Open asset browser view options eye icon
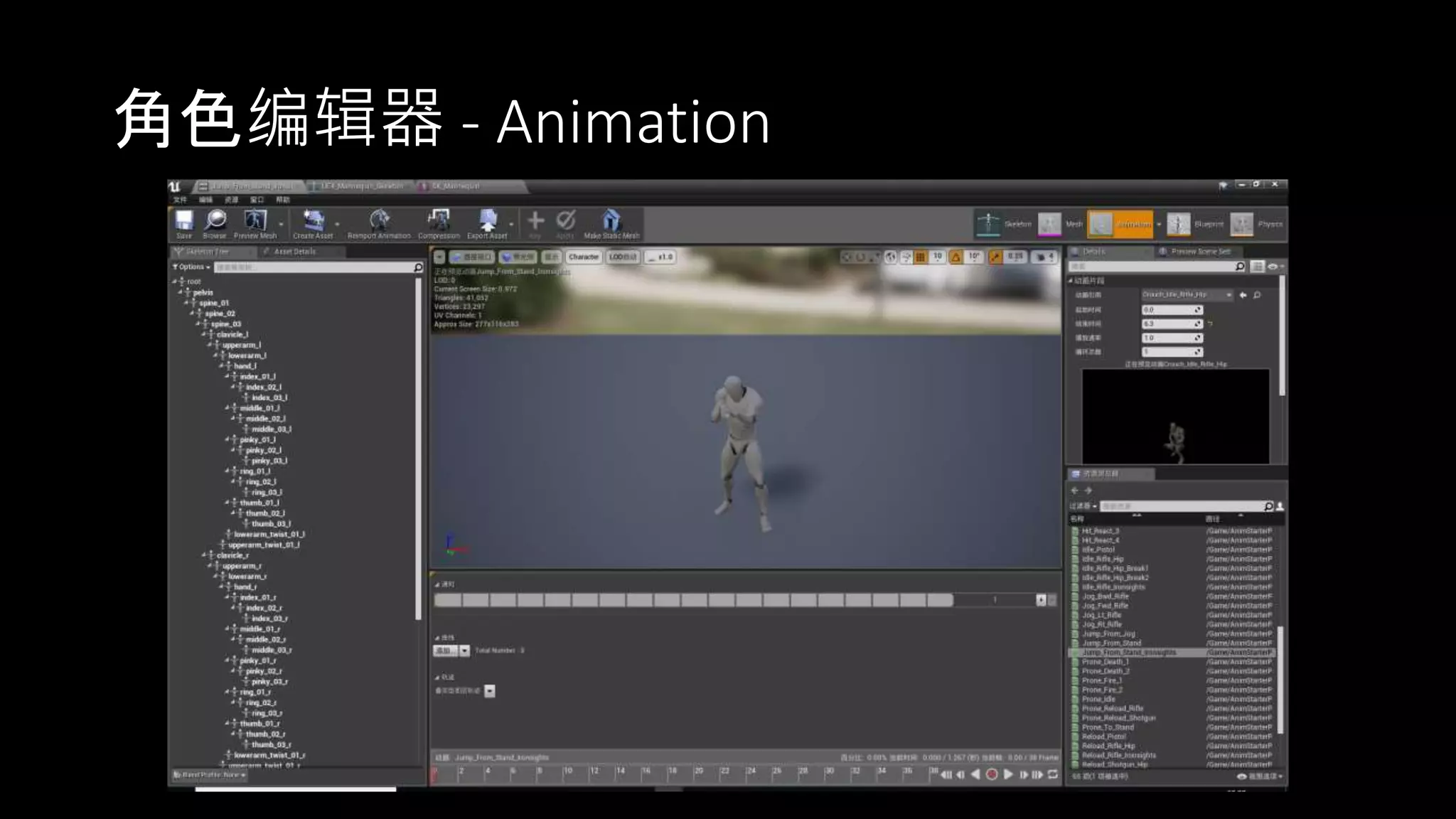Screen dimensions: 1456x819 [x=1241, y=776]
